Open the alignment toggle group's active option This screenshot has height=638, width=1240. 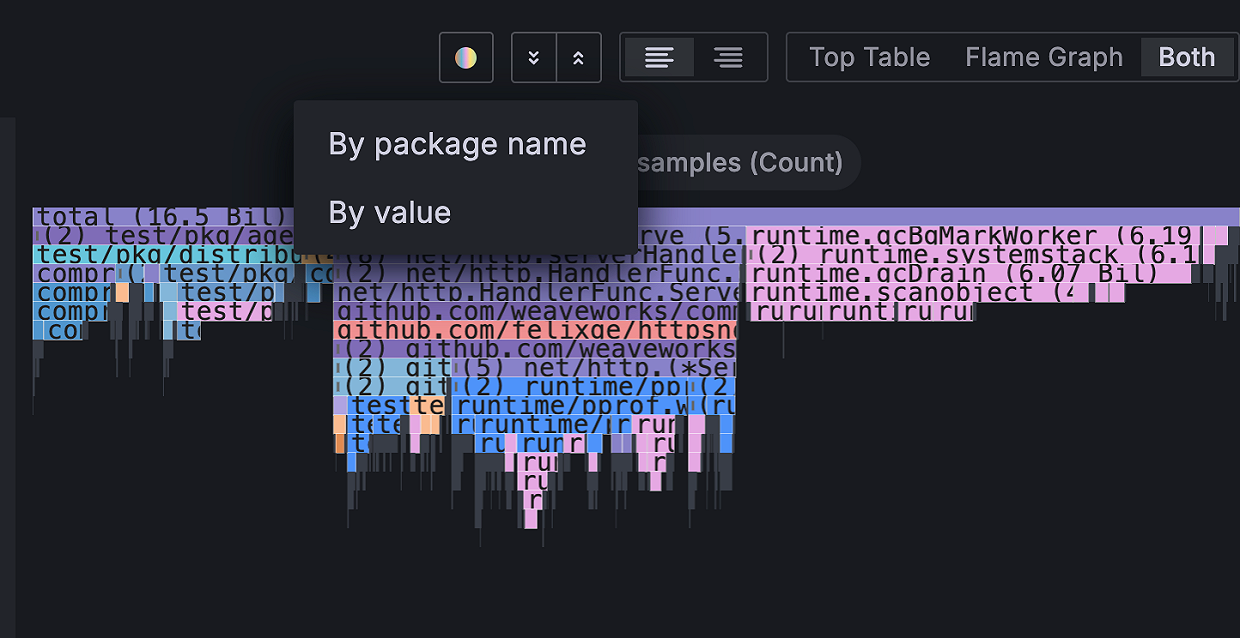coord(660,57)
